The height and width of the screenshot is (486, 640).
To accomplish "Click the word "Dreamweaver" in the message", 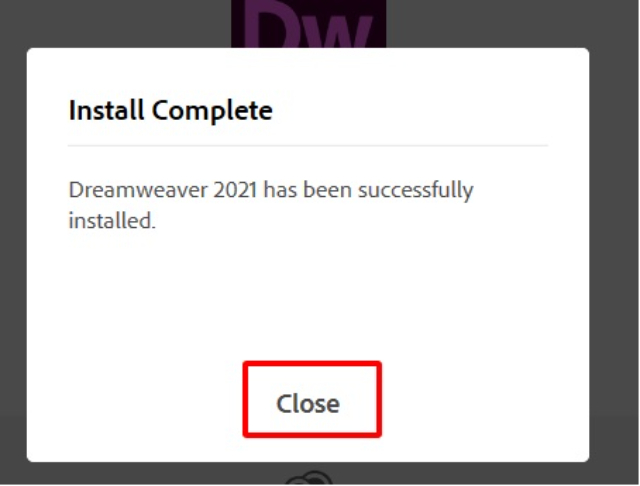I will (138, 190).
